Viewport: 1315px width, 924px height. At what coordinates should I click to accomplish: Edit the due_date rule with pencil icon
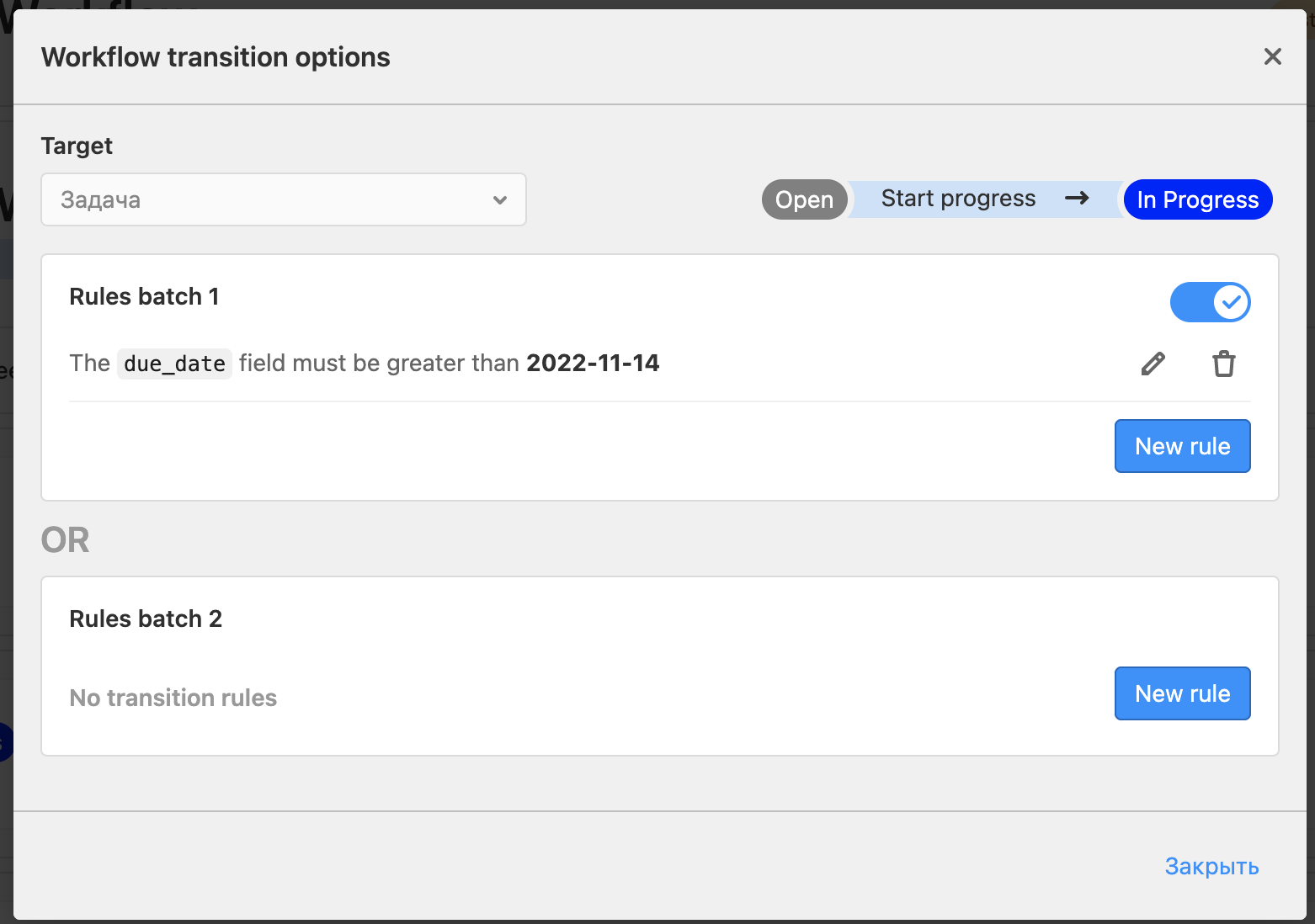tap(1153, 364)
